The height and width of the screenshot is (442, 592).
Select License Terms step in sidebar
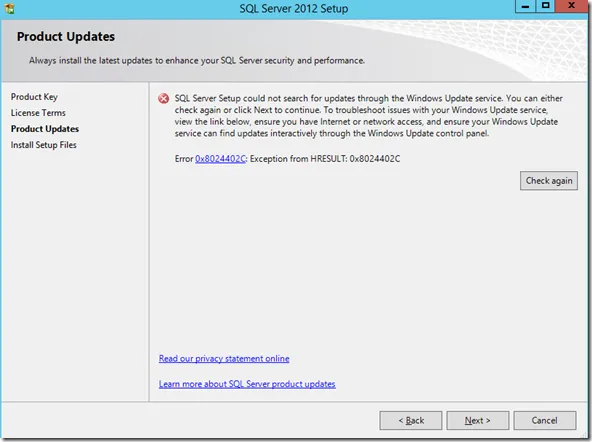click(38, 113)
